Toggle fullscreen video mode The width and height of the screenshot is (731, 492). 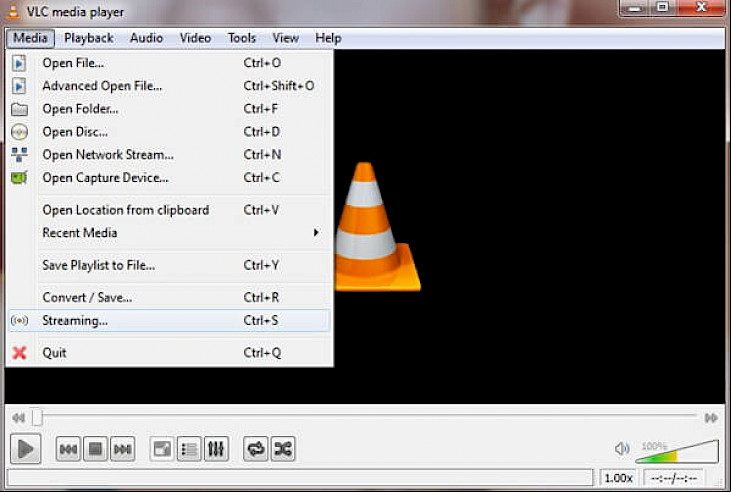[x=162, y=449]
